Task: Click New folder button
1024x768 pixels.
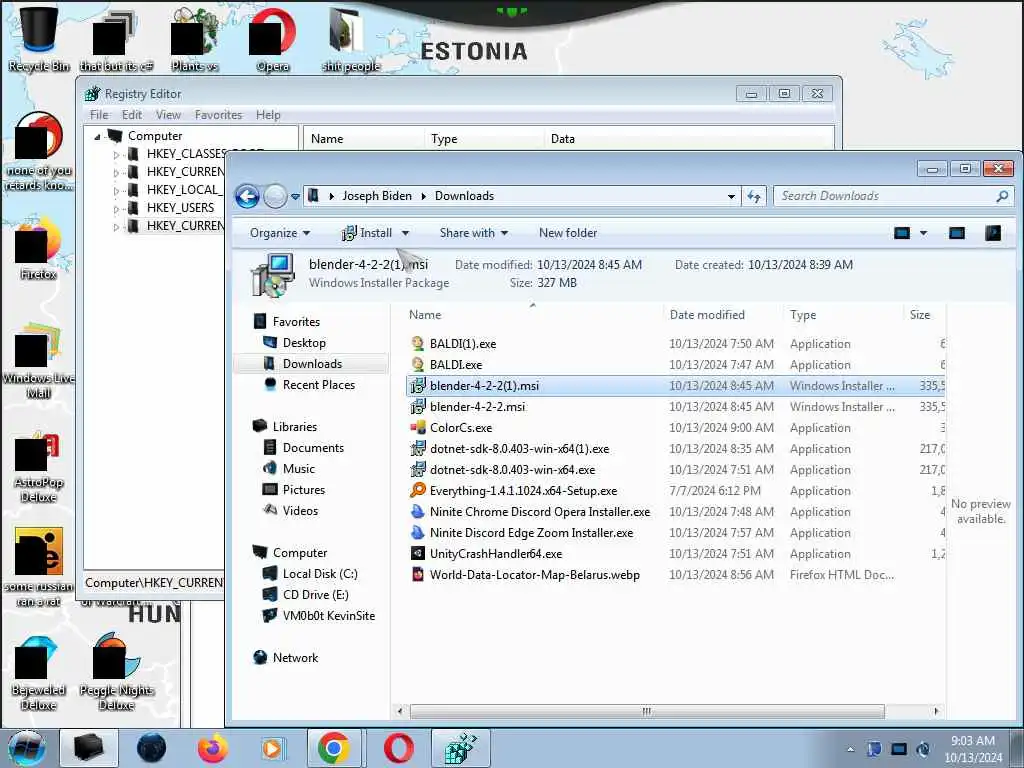Action: pos(568,233)
